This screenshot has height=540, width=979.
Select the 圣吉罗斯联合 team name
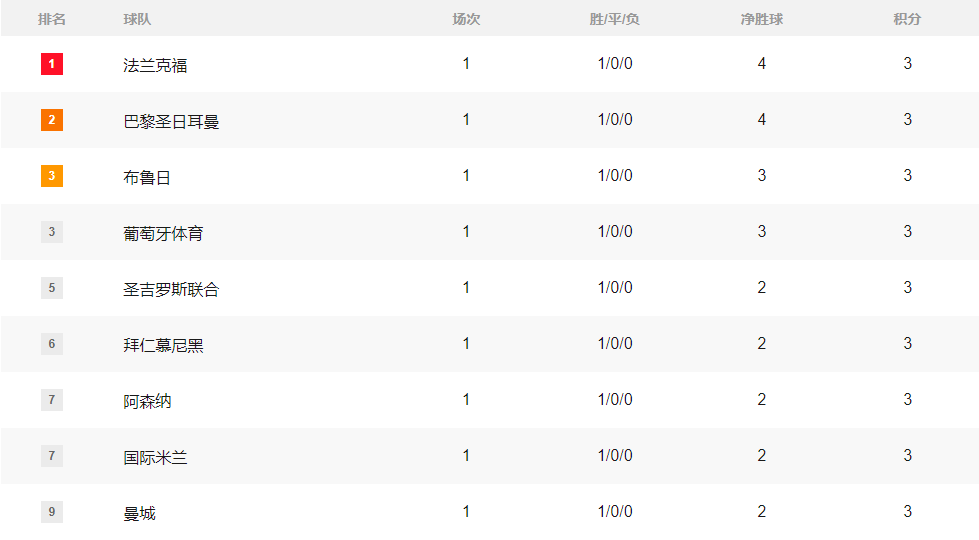pyautogui.click(x=171, y=290)
